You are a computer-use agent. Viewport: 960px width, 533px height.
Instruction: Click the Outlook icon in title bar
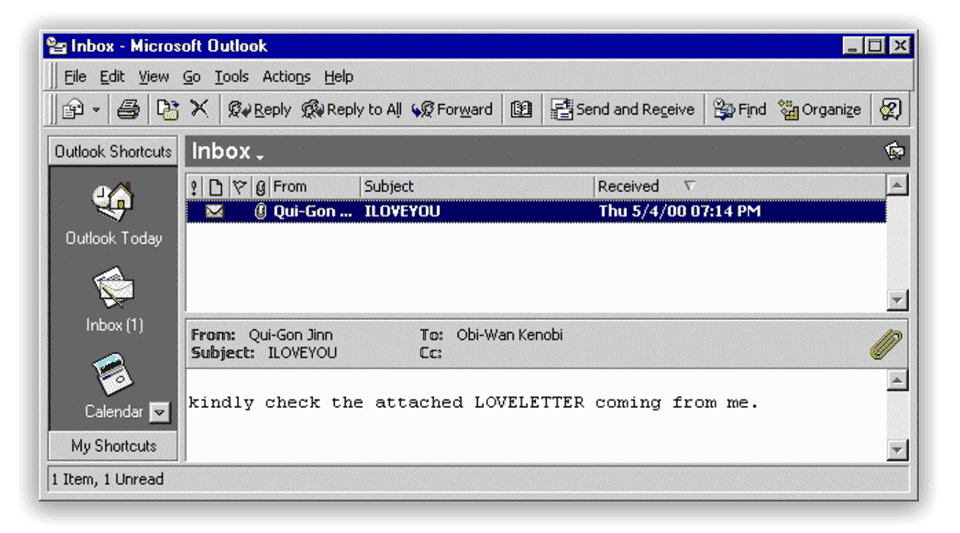pyautogui.click(x=56, y=46)
